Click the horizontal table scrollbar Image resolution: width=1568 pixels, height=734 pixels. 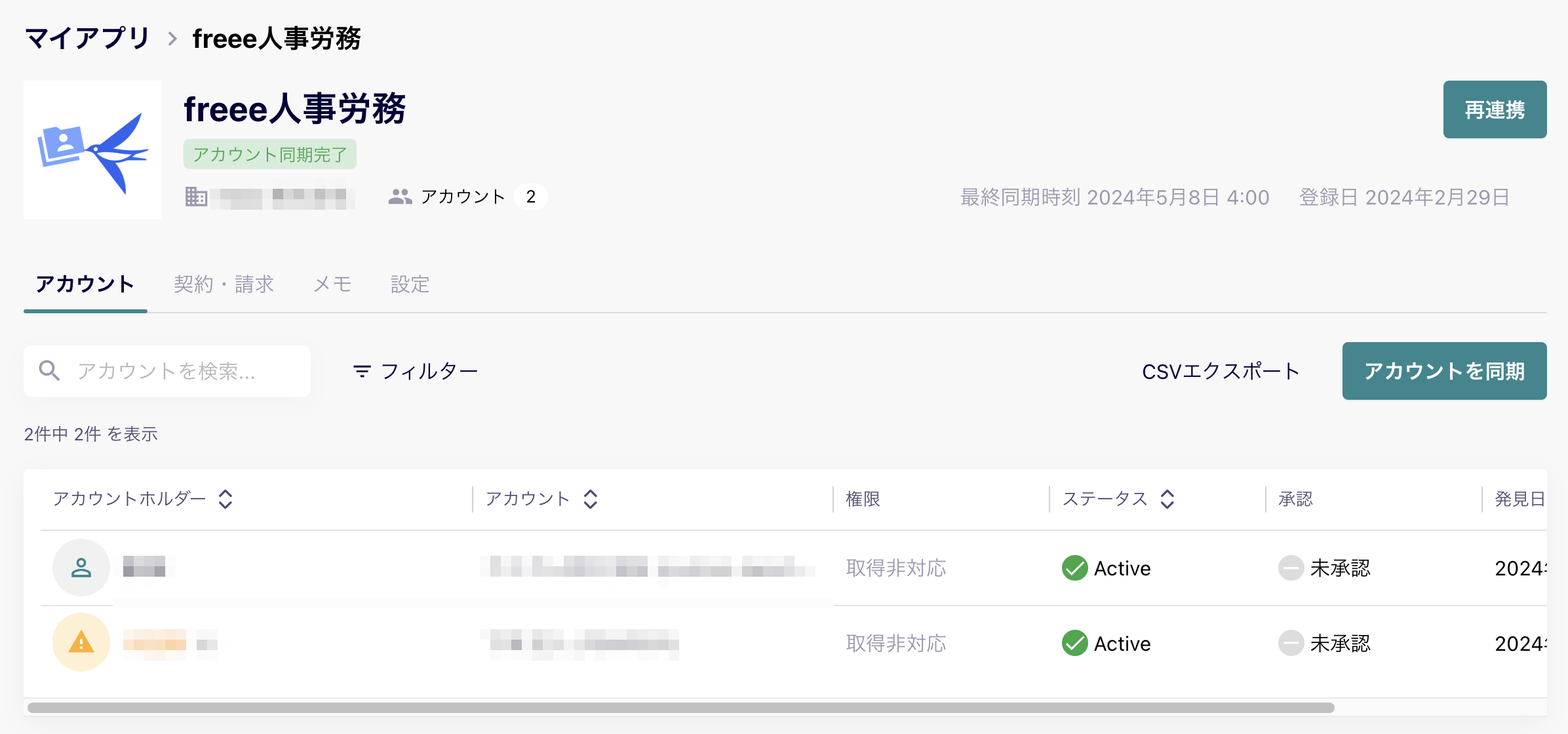click(680, 708)
